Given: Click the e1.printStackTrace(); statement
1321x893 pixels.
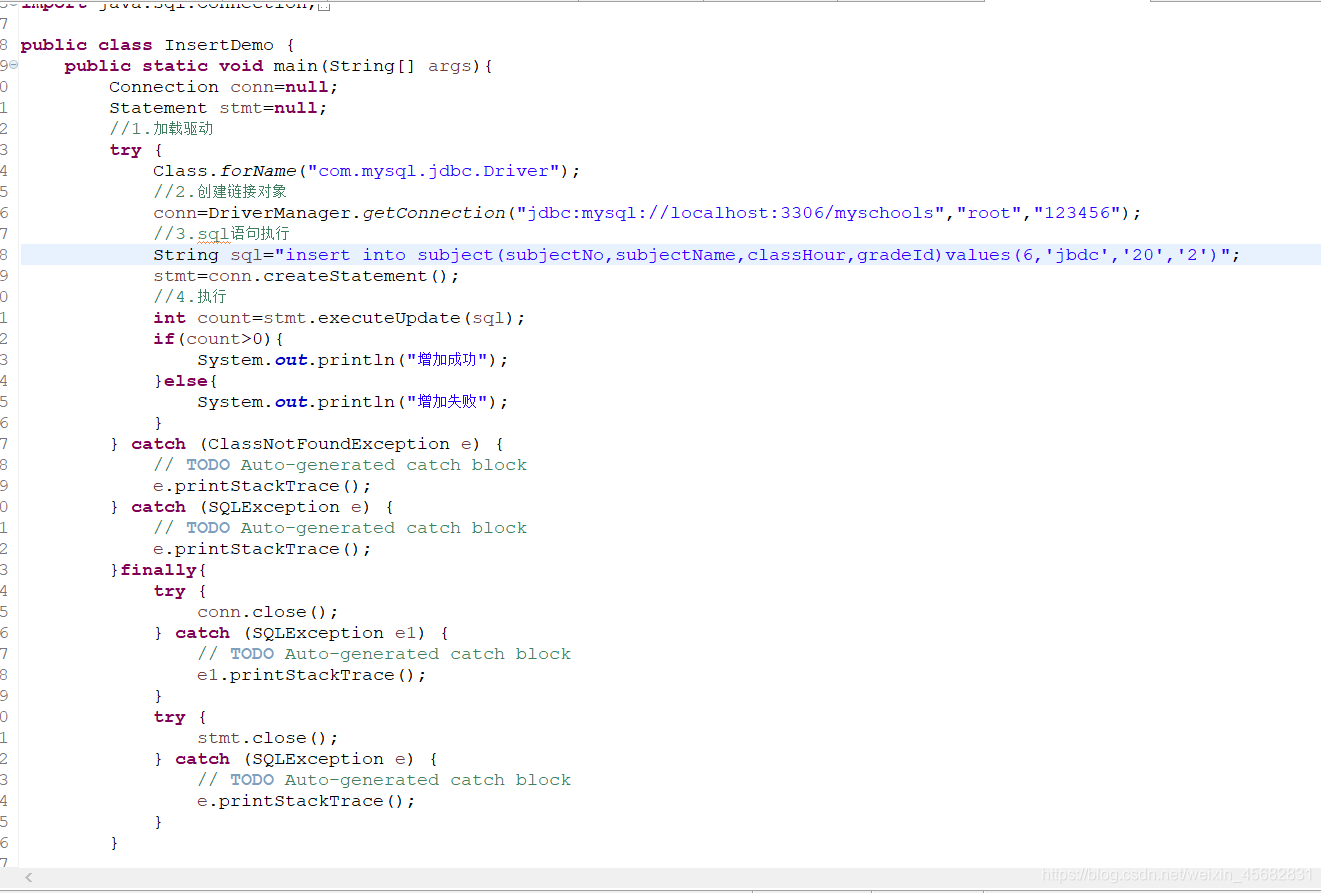Looking at the screenshot, I should (312, 675).
